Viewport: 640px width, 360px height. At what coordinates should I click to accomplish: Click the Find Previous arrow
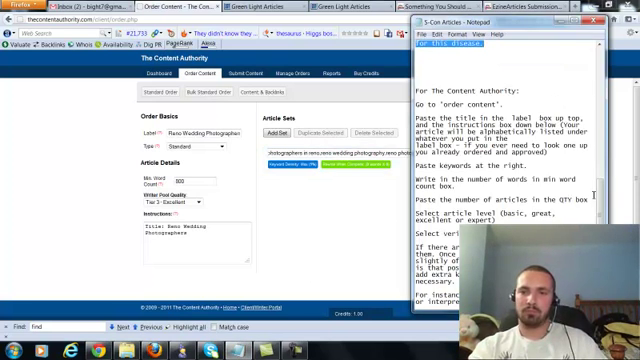pos(135,327)
